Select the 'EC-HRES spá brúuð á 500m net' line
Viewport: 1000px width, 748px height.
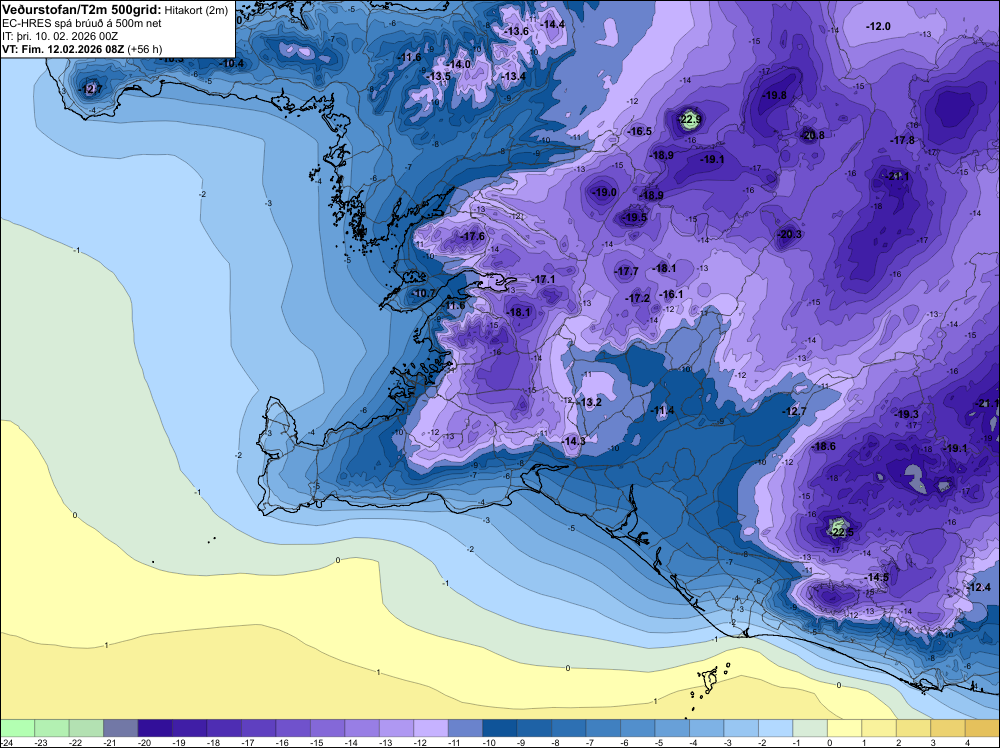click(82, 24)
